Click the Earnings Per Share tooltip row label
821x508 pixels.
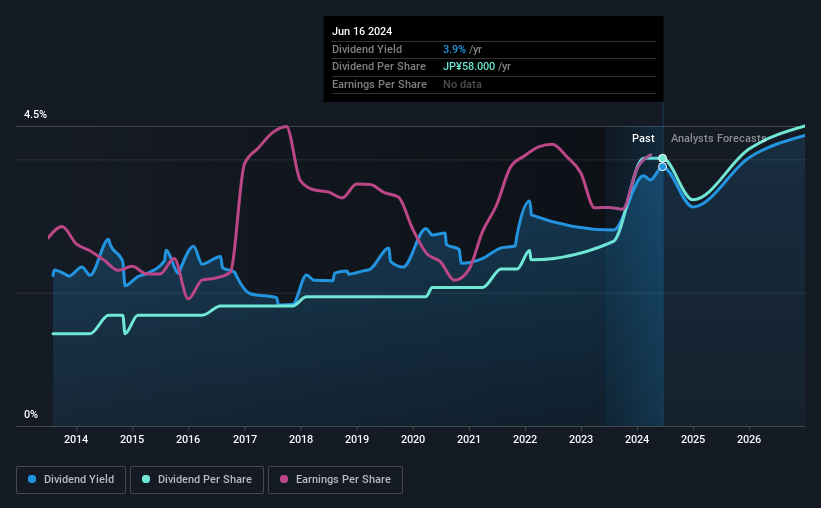tap(379, 84)
